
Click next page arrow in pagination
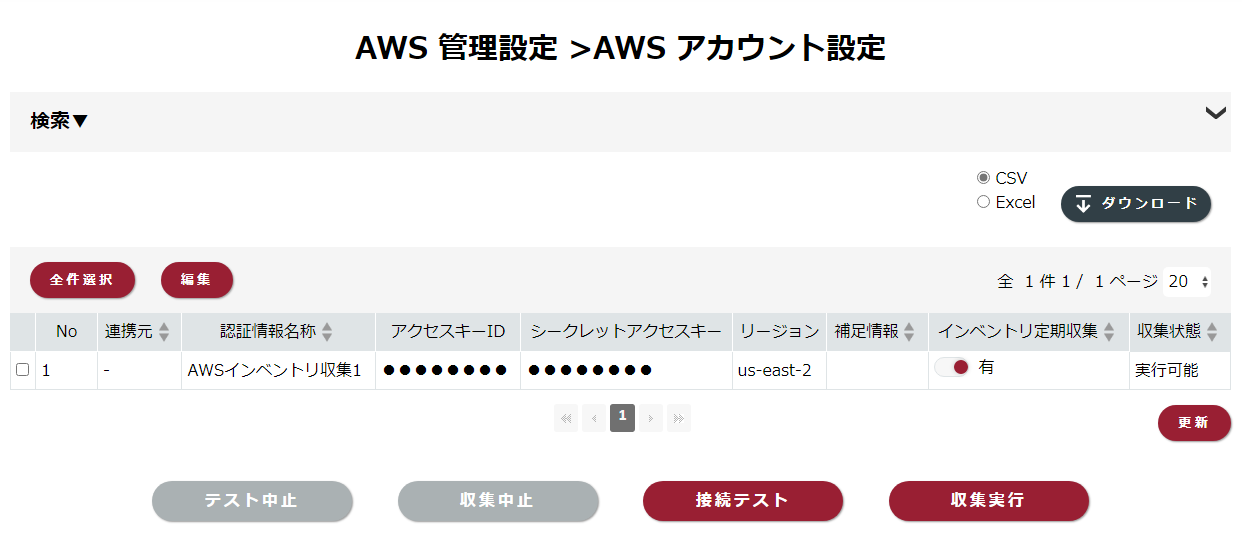pyautogui.click(x=651, y=418)
